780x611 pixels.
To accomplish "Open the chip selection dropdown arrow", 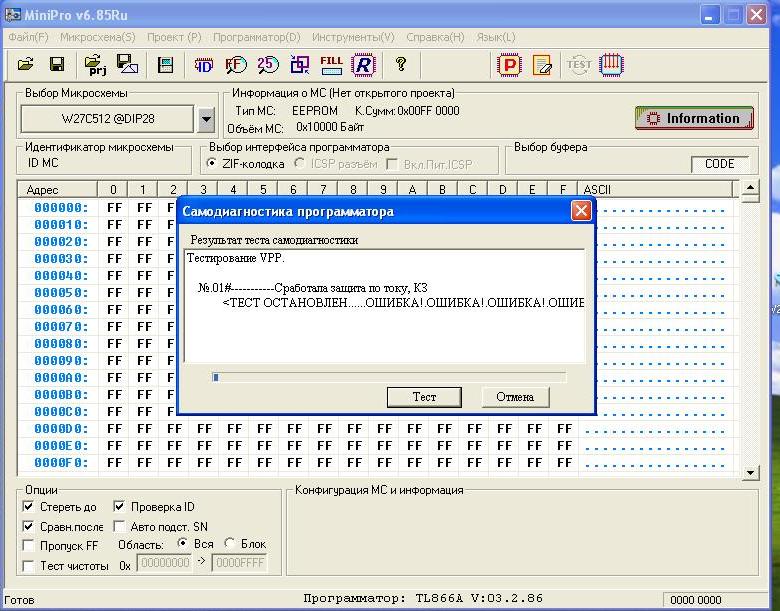I will pos(206,119).
